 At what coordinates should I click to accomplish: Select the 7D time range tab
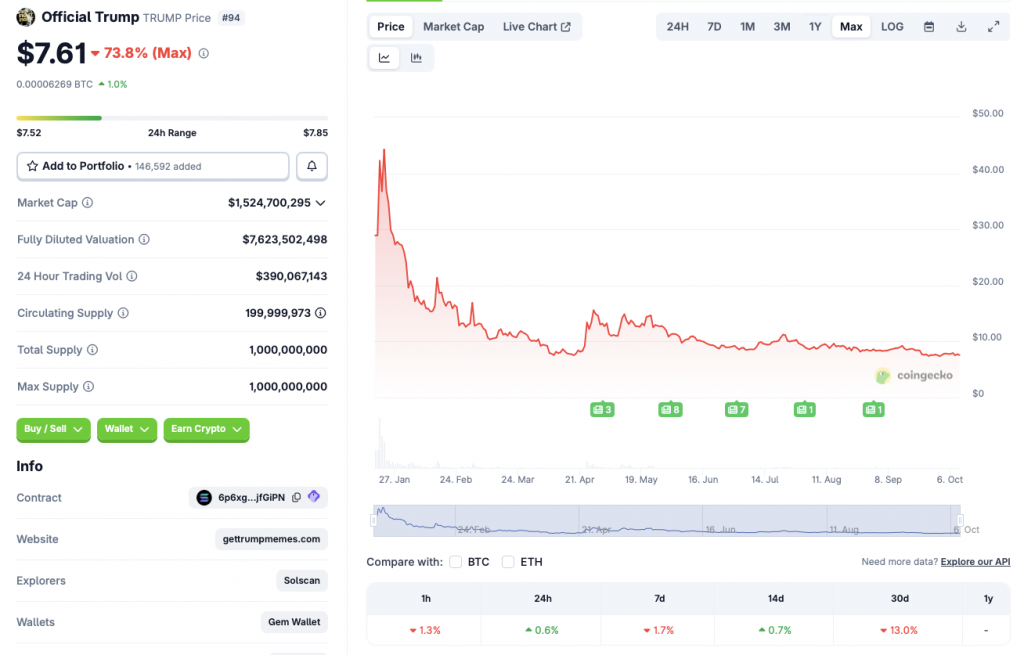click(714, 27)
